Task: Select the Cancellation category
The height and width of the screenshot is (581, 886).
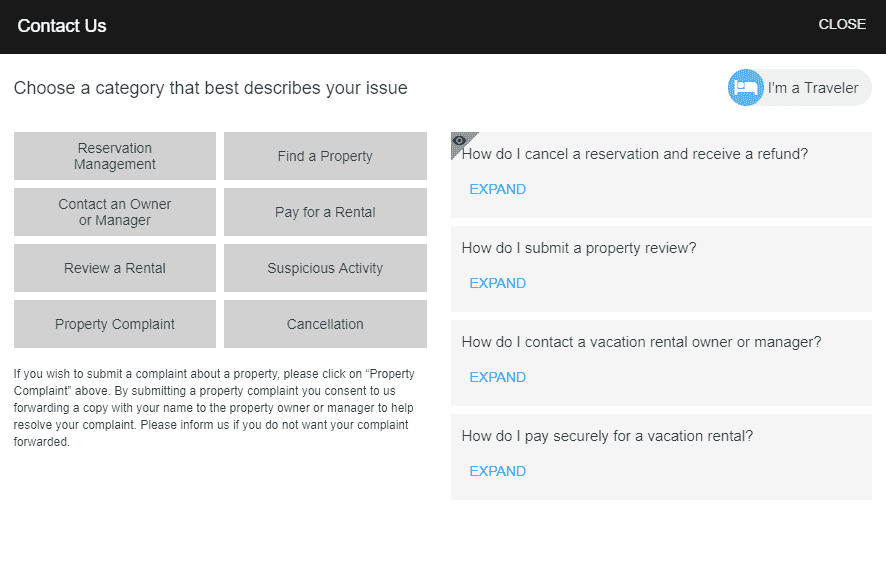Action: point(325,324)
